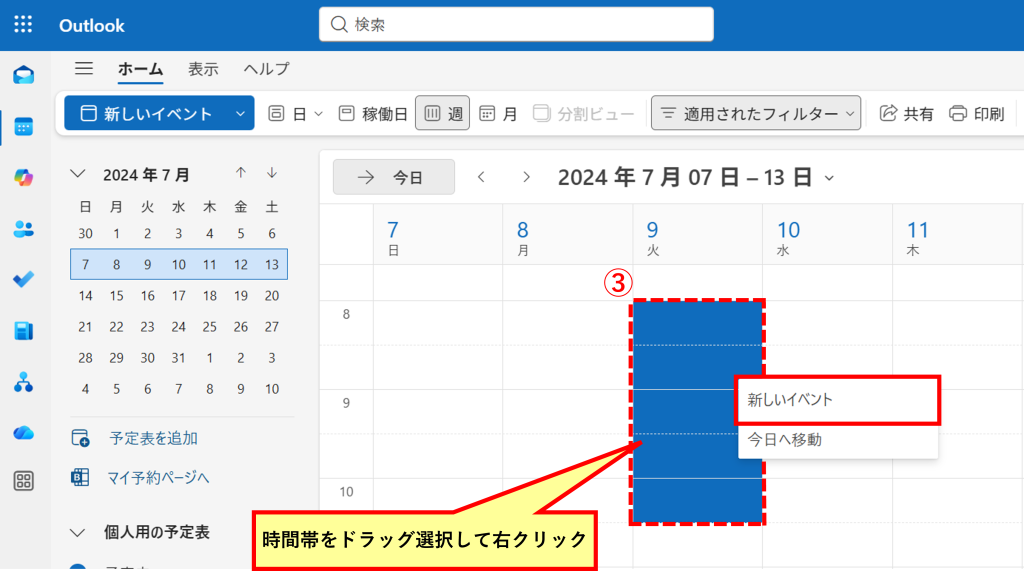Open the app launcher waffle icon
The width and height of the screenshot is (1024, 571).
[x=23, y=24]
